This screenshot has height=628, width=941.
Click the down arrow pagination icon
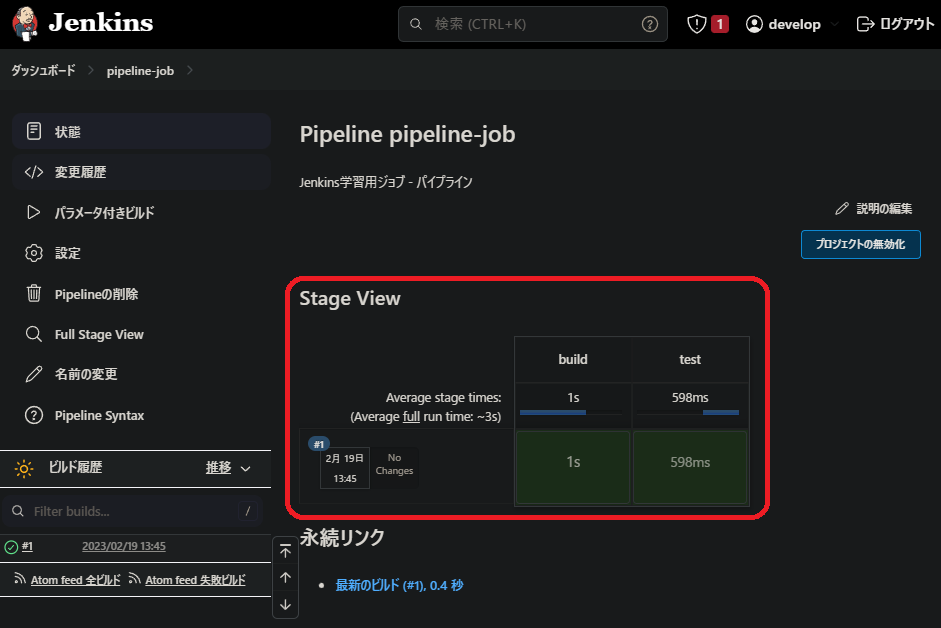tap(286, 605)
